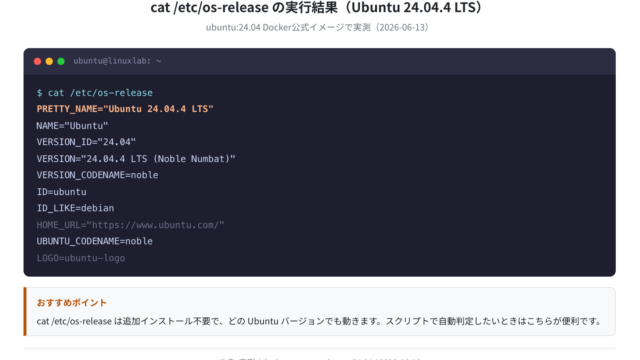Click the dimmed LOGO=ubuntu-logo line

pos(81,258)
